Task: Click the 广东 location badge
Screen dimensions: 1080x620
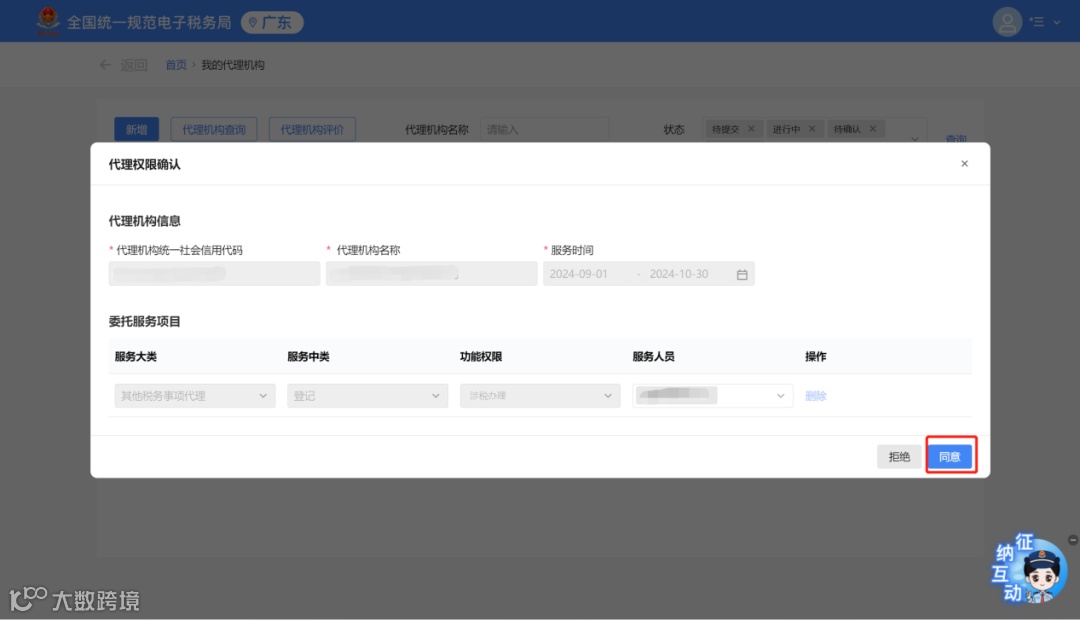Action: (271, 21)
